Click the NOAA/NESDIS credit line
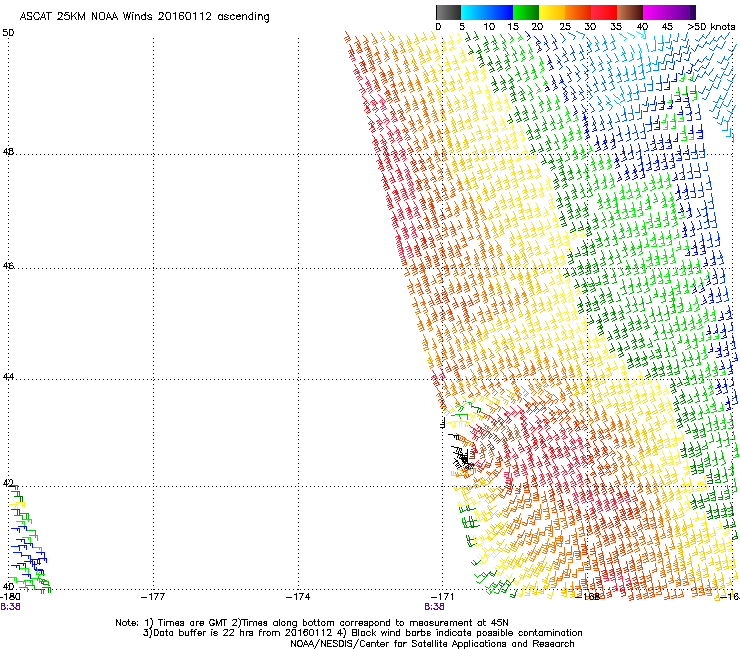740x650 pixels. (432, 643)
